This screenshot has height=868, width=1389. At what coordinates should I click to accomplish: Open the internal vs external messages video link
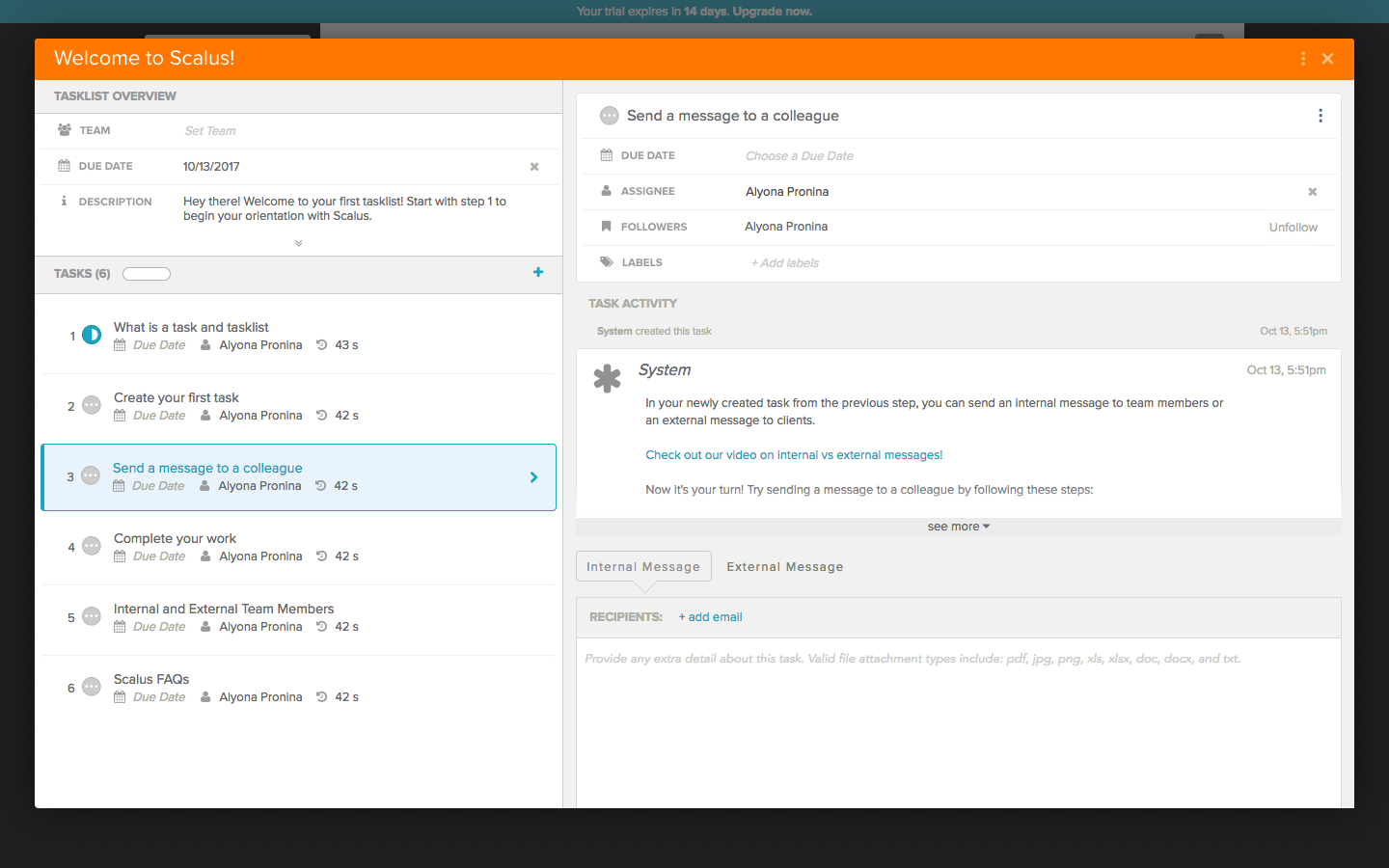[x=794, y=455]
